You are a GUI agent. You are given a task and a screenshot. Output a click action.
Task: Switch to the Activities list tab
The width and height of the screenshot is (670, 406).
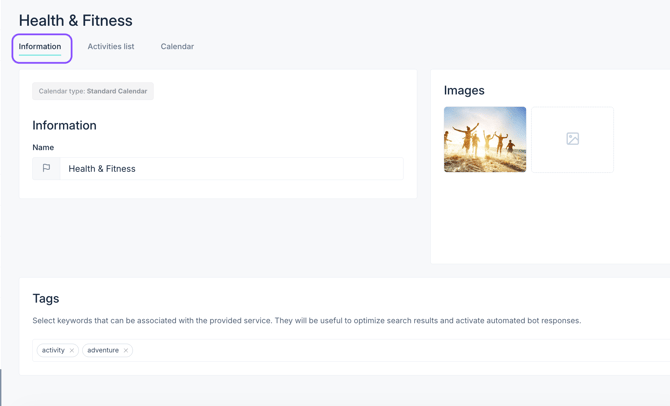point(111,47)
